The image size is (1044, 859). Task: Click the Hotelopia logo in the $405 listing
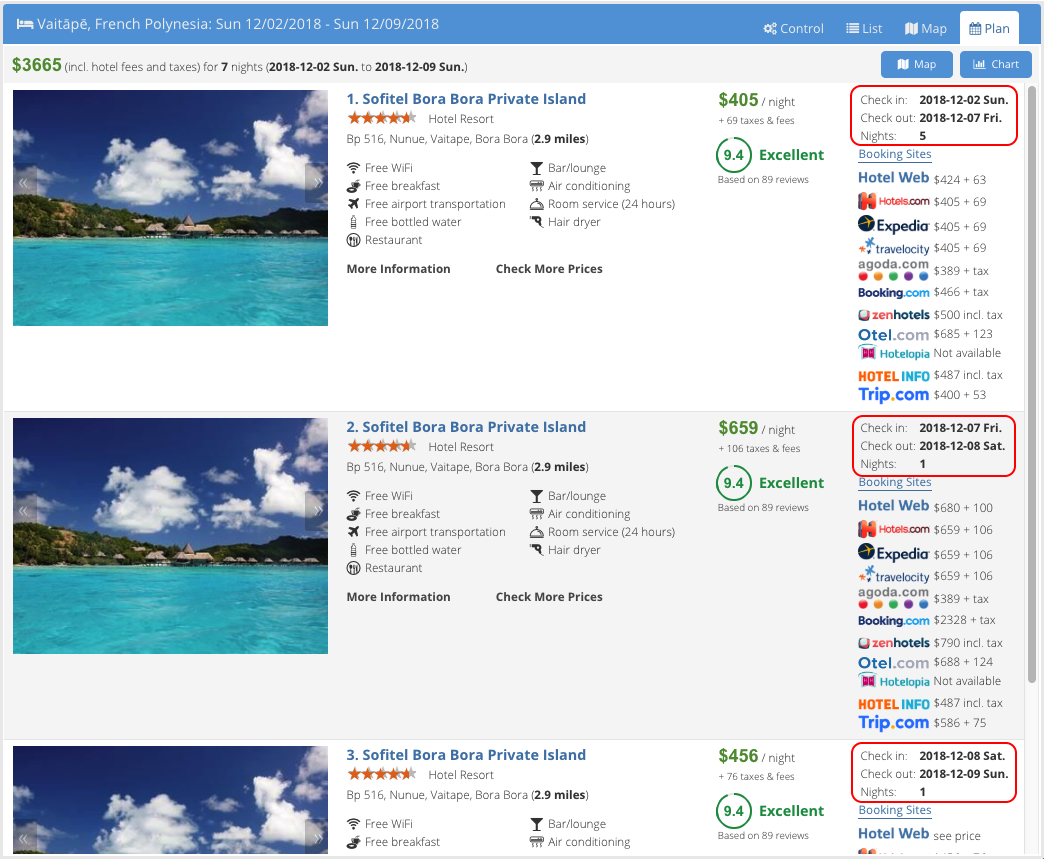tap(894, 353)
